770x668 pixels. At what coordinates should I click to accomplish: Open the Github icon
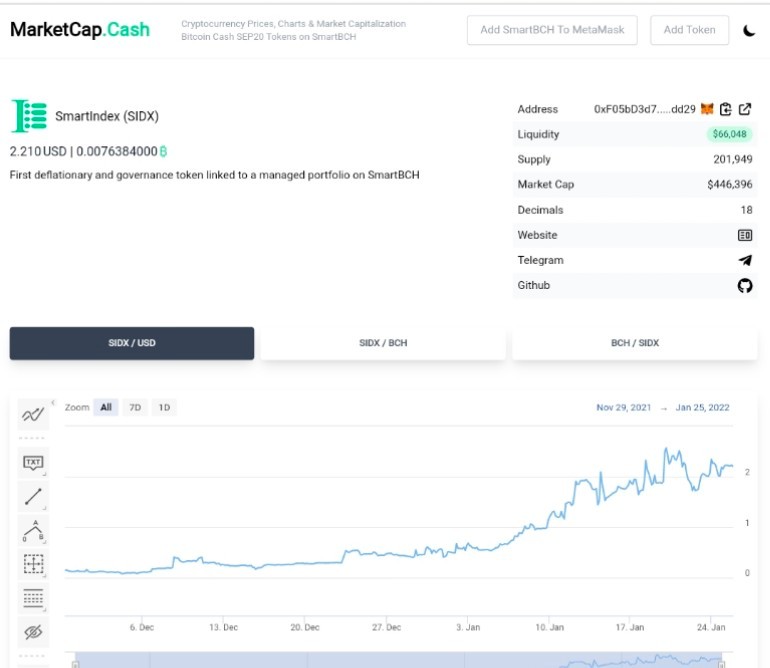click(x=745, y=285)
